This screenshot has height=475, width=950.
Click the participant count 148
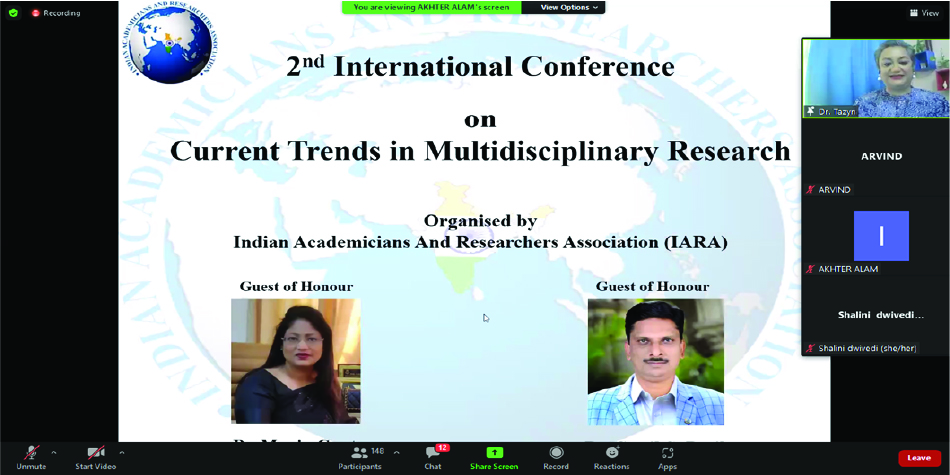click(x=377, y=451)
